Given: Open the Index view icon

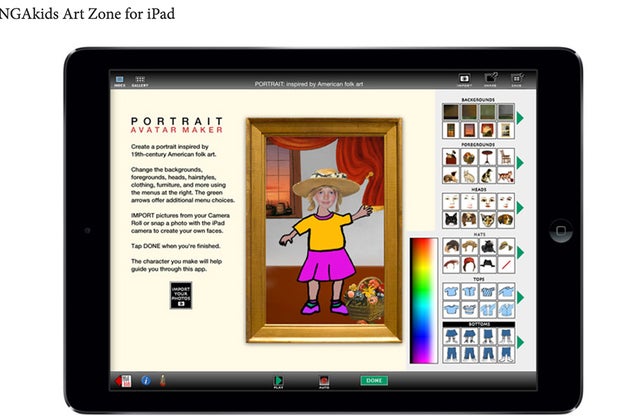Looking at the screenshot, I should tap(119, 81).
